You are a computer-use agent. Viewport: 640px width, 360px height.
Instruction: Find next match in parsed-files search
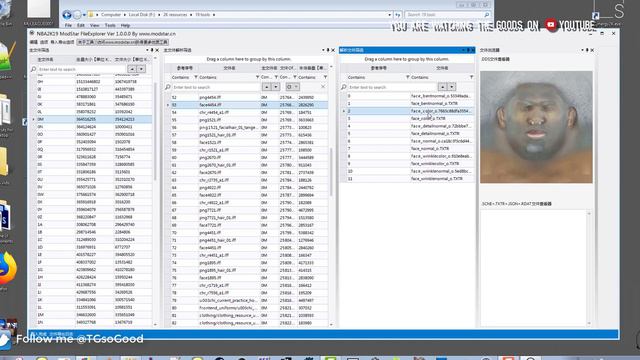(452, 87)
